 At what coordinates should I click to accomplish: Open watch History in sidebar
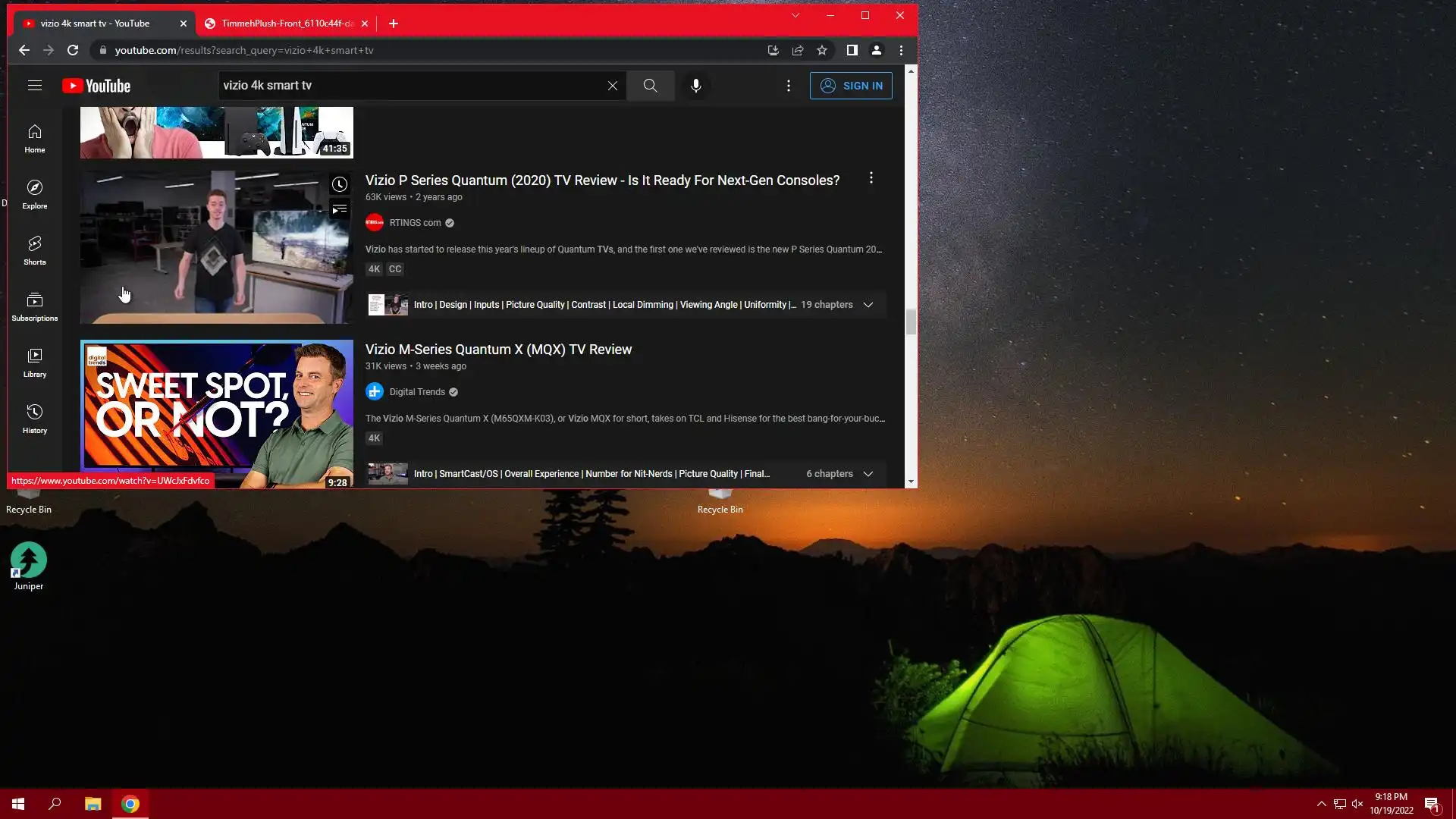tap(34, 419)
